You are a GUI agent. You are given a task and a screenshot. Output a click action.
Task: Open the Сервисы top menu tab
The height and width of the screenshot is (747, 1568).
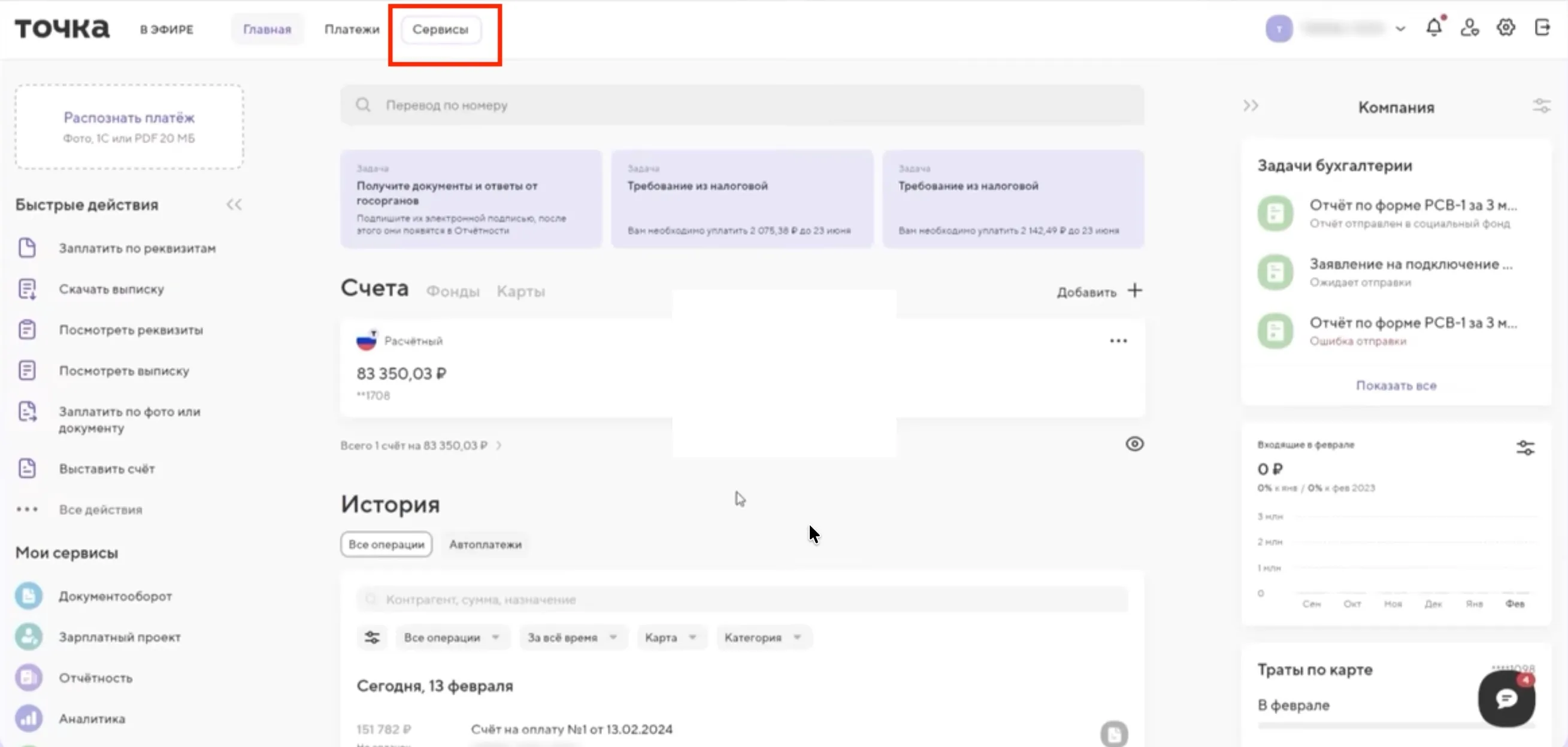click(440, 29)
